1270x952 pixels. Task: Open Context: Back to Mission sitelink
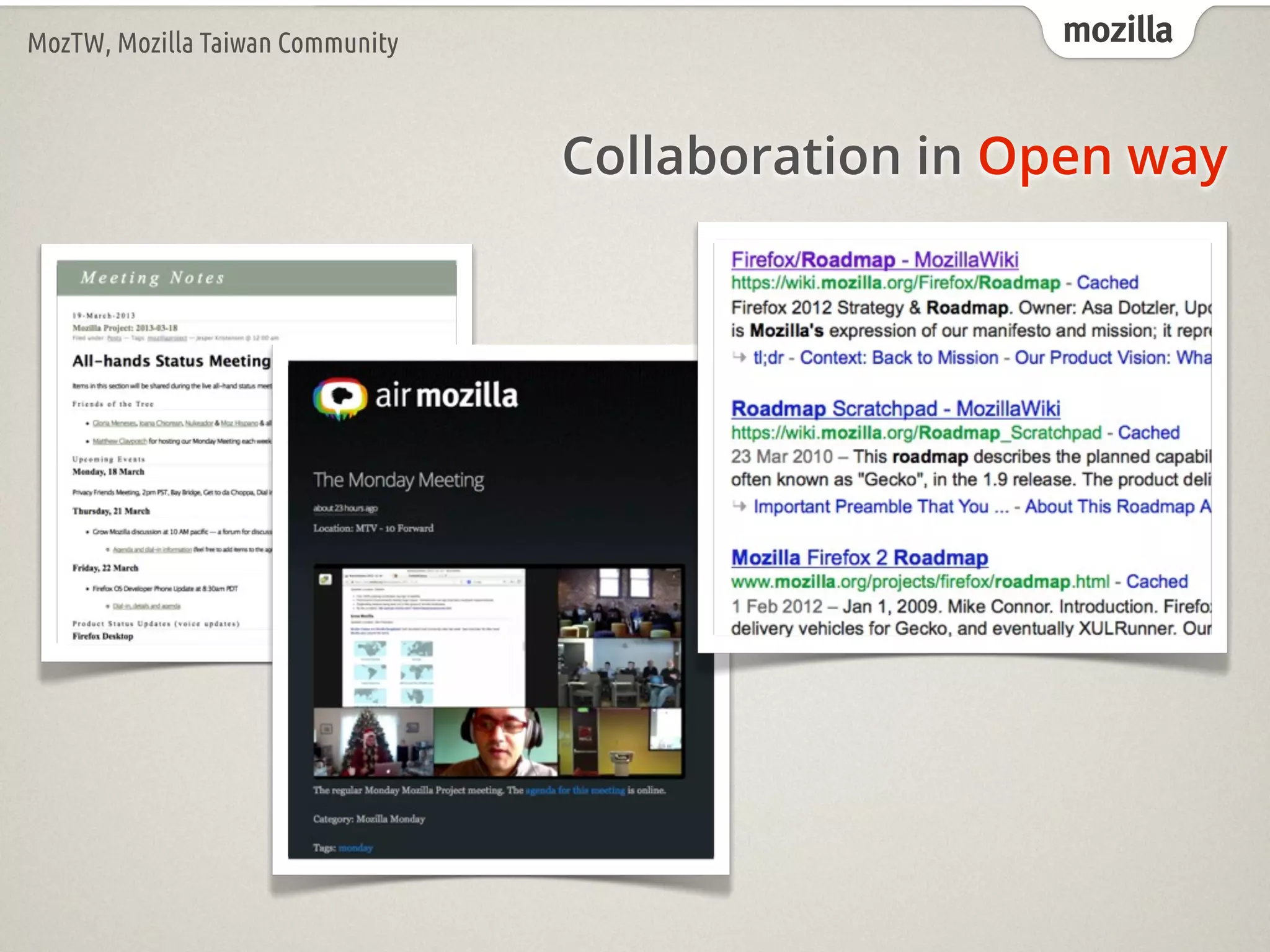tap(899, 358)
